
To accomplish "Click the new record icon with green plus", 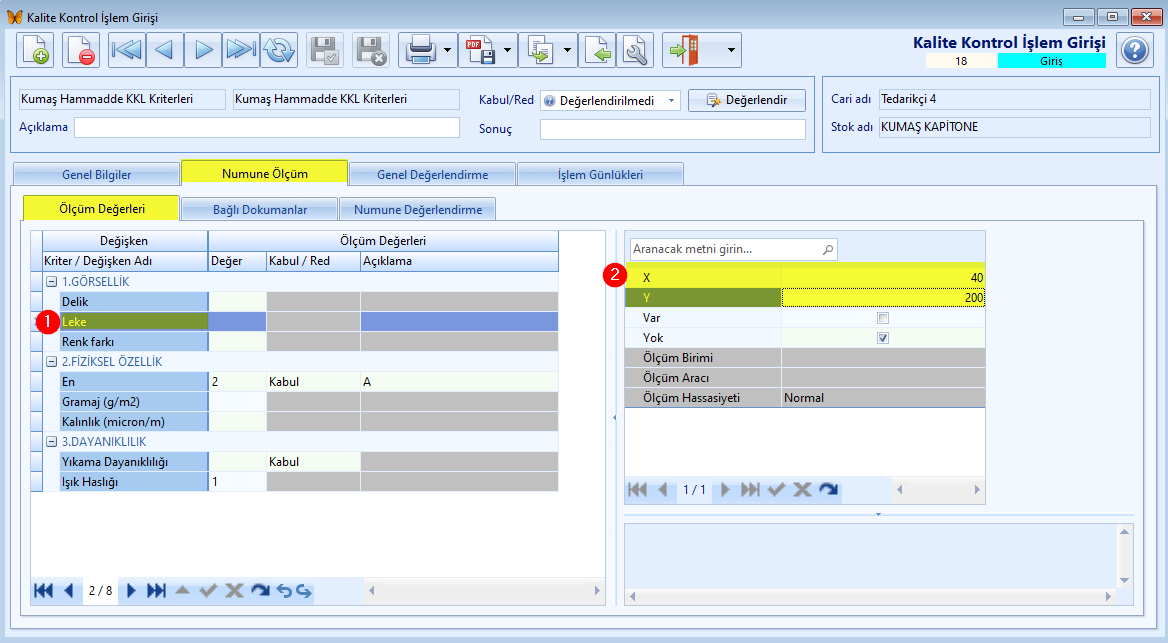I will [x=35, y=51].
